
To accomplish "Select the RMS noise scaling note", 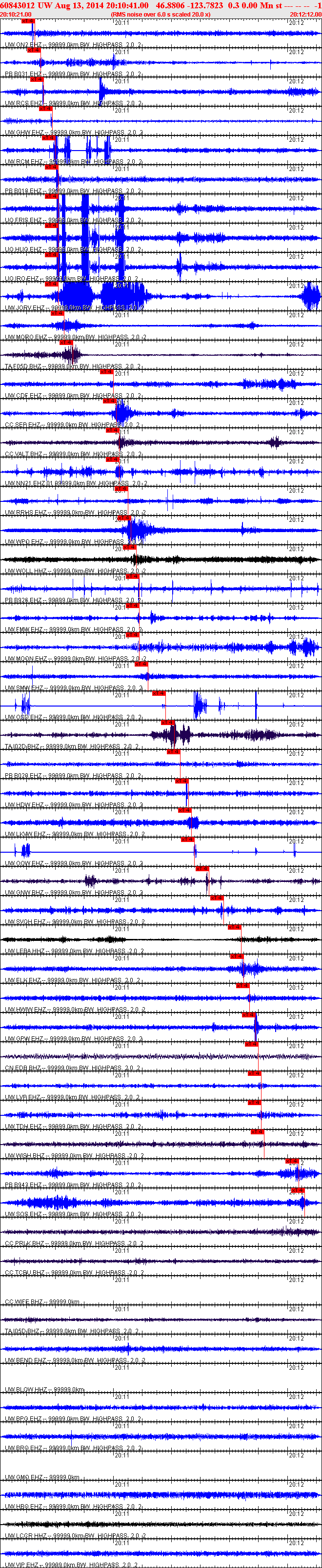I will [161, 14].
